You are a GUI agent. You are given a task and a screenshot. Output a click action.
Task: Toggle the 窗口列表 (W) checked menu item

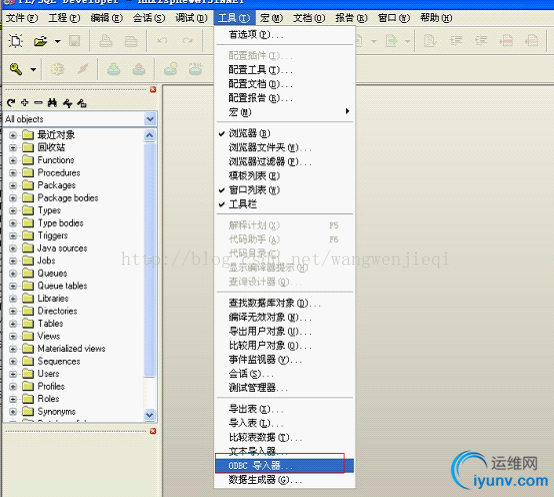pos(285,190)
